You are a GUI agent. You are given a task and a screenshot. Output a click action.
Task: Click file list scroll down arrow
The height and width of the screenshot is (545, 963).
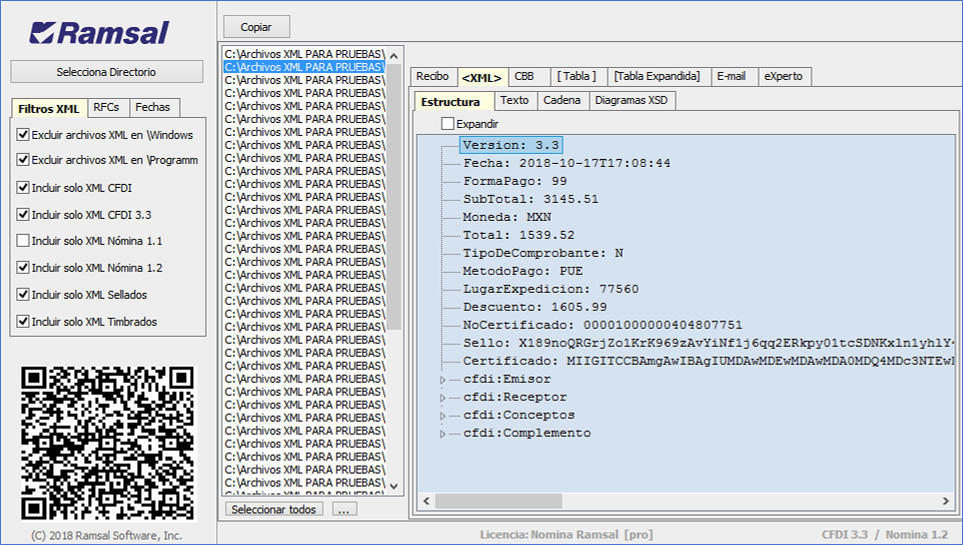click(x=394, y=486)
